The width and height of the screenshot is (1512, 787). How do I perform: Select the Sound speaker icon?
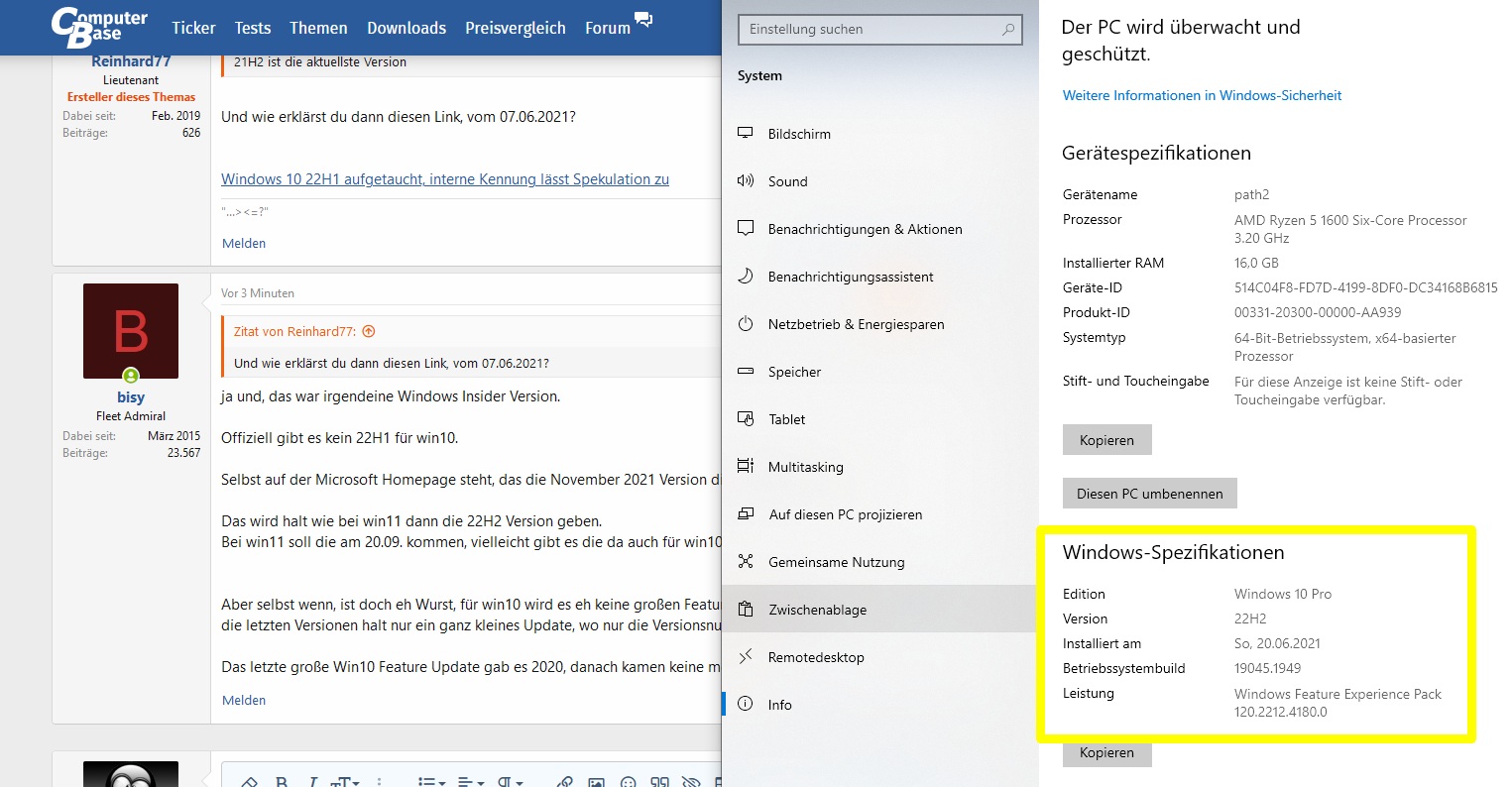point(746,180)
